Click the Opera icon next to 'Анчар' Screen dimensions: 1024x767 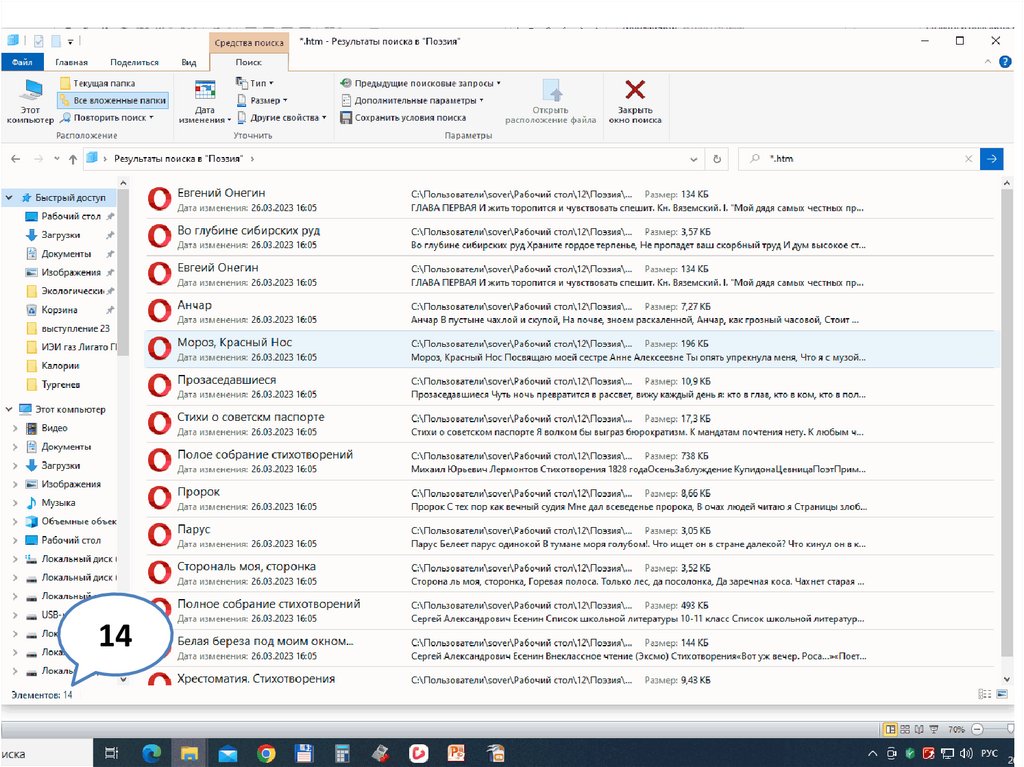[x=159, y=311]
